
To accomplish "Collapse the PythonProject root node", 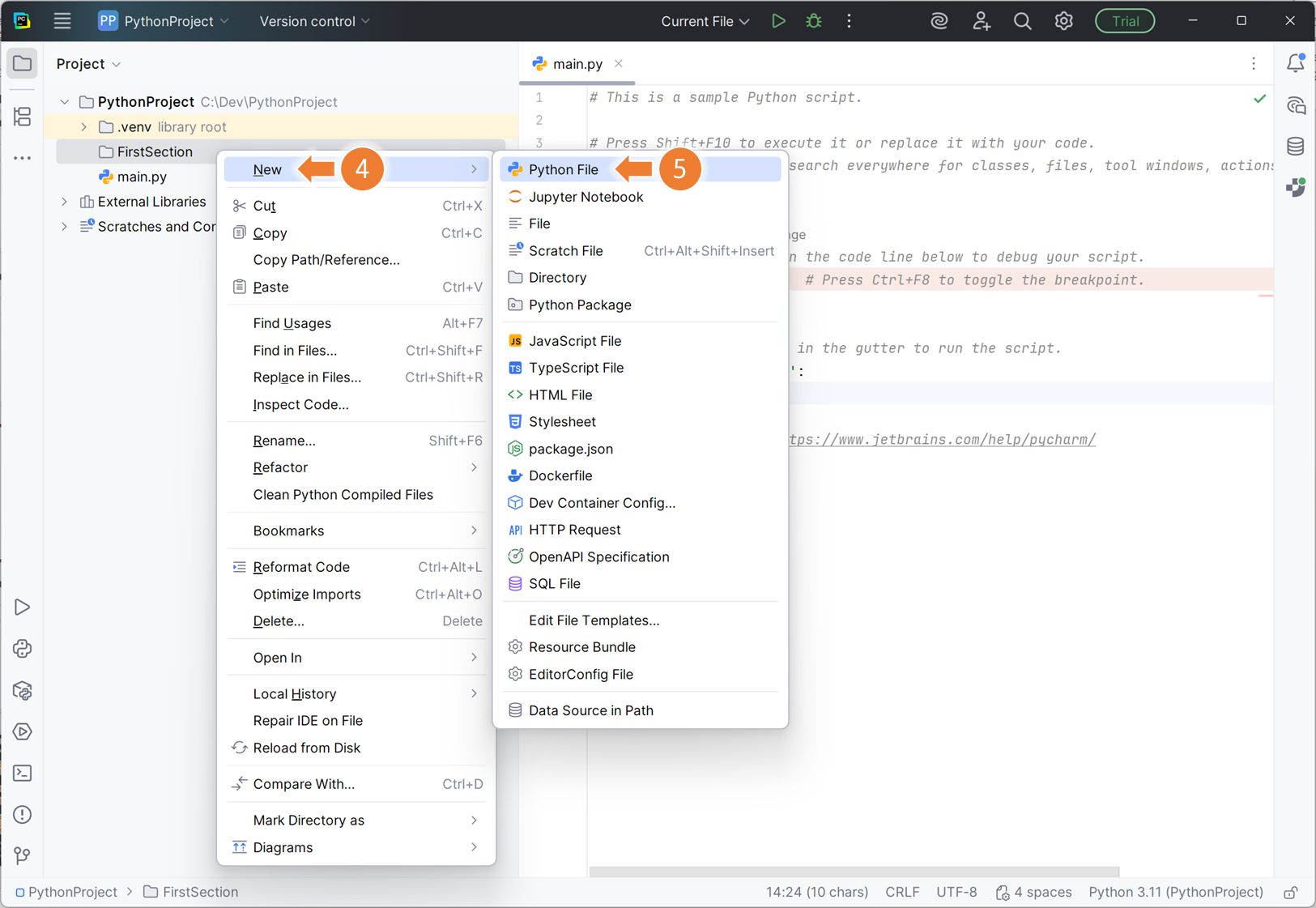I will coord(65,102).
